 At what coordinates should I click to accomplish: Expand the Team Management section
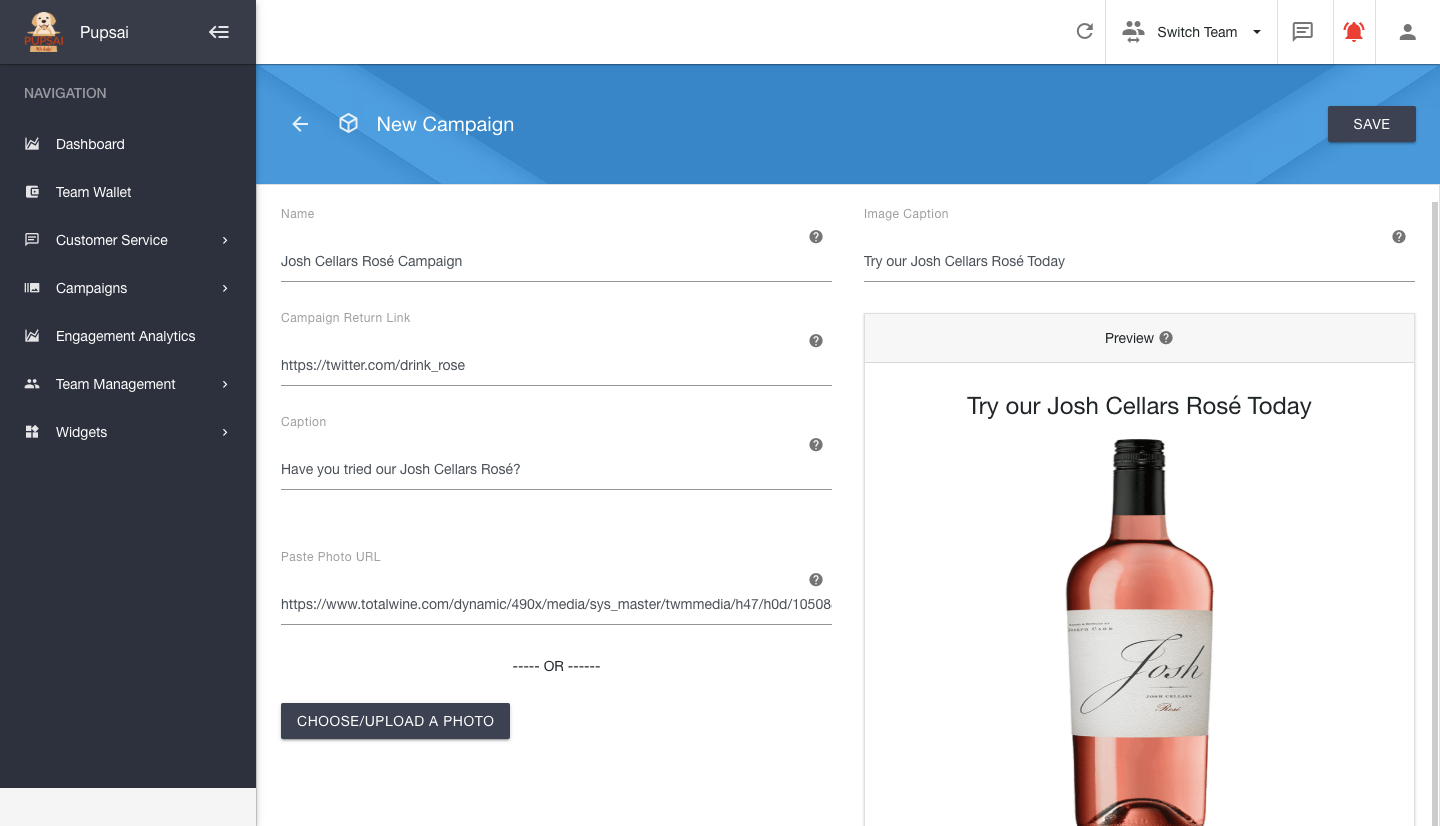[128, 384]
